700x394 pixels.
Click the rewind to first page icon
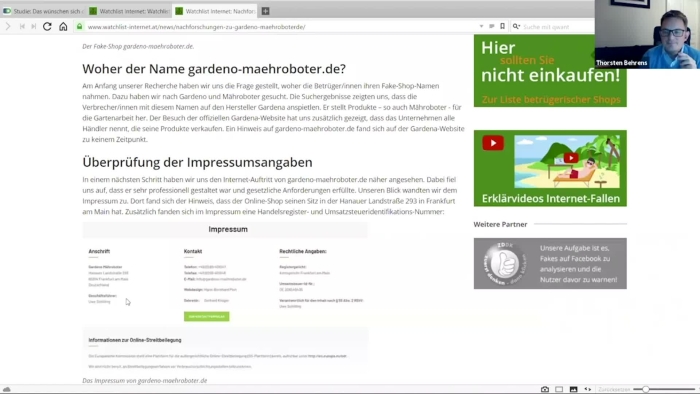coord(22,27)
